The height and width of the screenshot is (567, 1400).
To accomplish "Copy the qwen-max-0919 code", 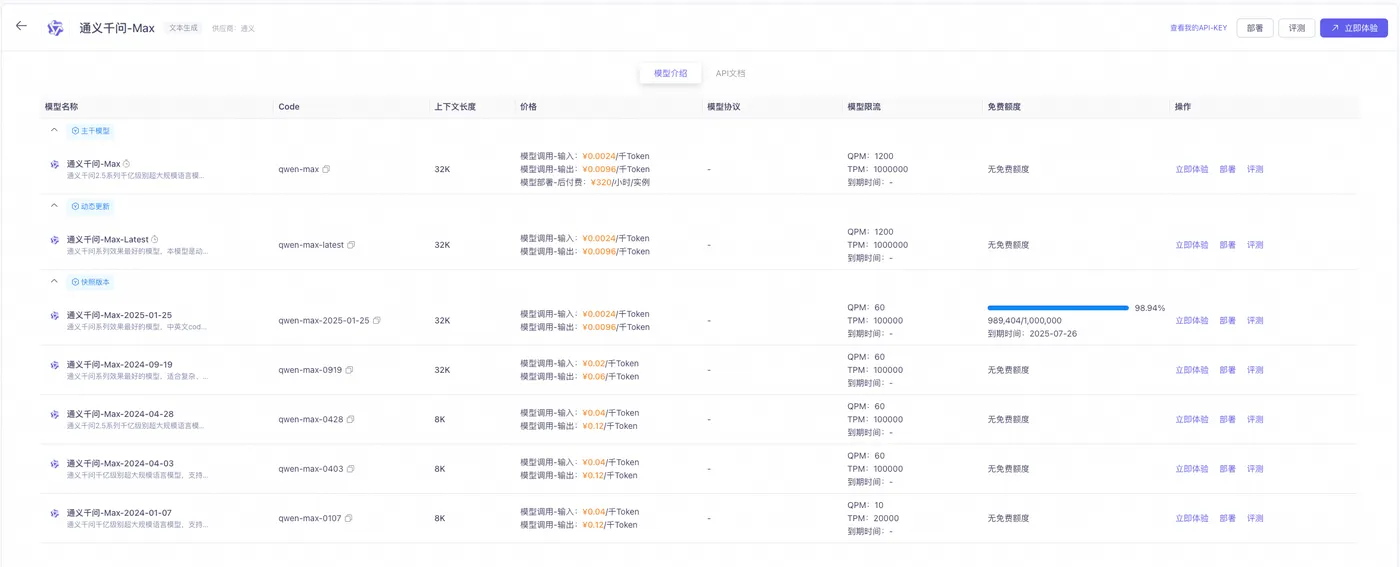I will (x=349, y=370).
